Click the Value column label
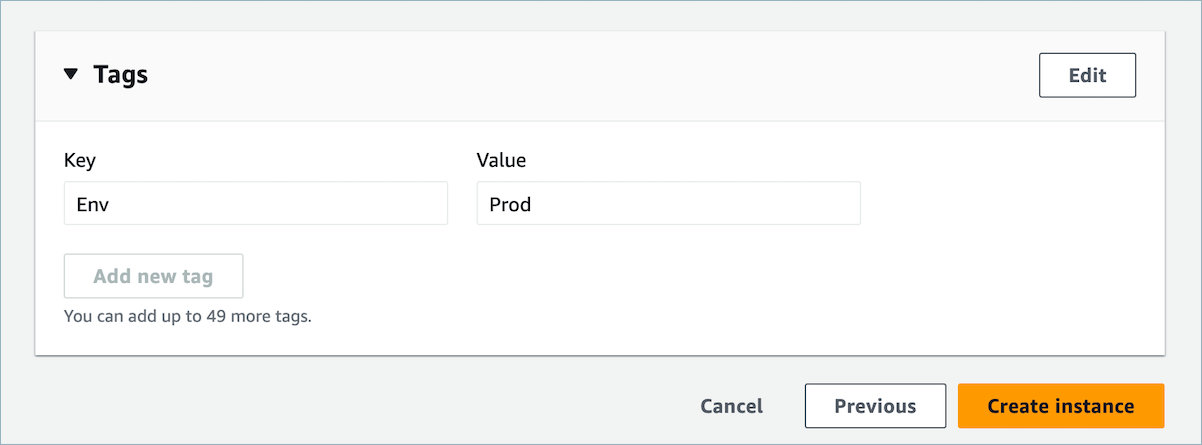 pos(501,160)
